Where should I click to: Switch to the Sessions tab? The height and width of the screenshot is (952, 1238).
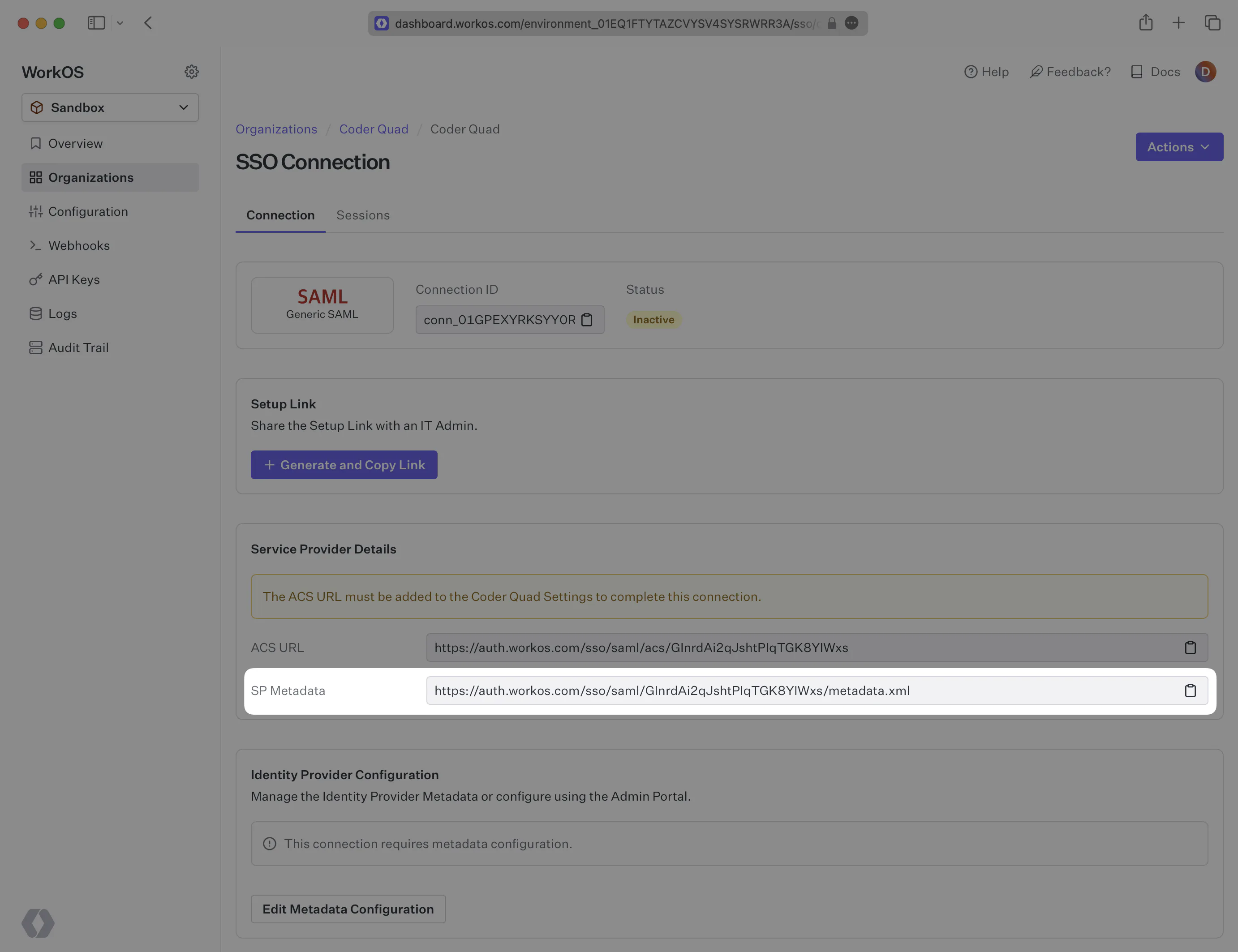363,215
